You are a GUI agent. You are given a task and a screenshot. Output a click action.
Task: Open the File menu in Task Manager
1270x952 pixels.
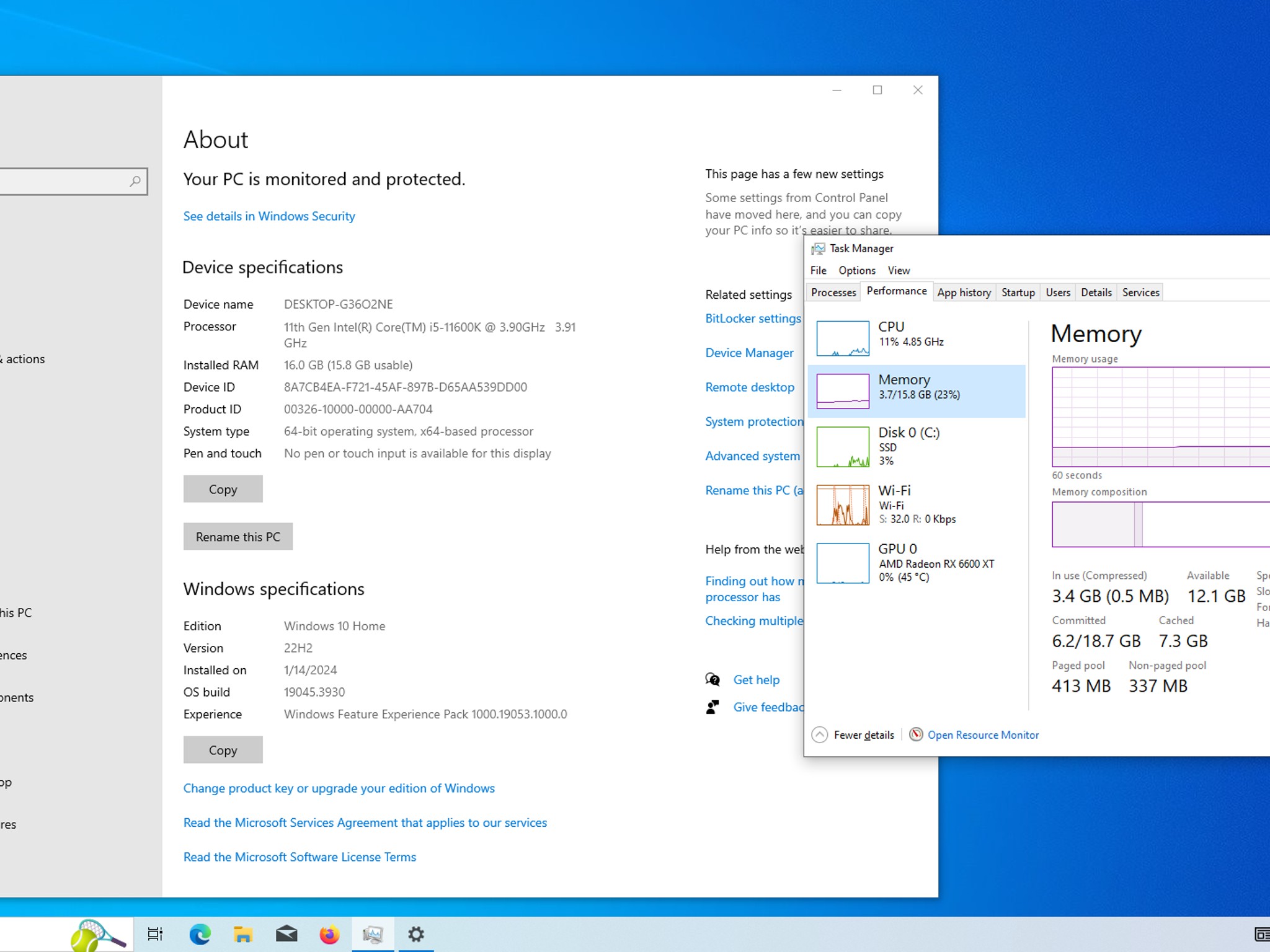point(818,270)
